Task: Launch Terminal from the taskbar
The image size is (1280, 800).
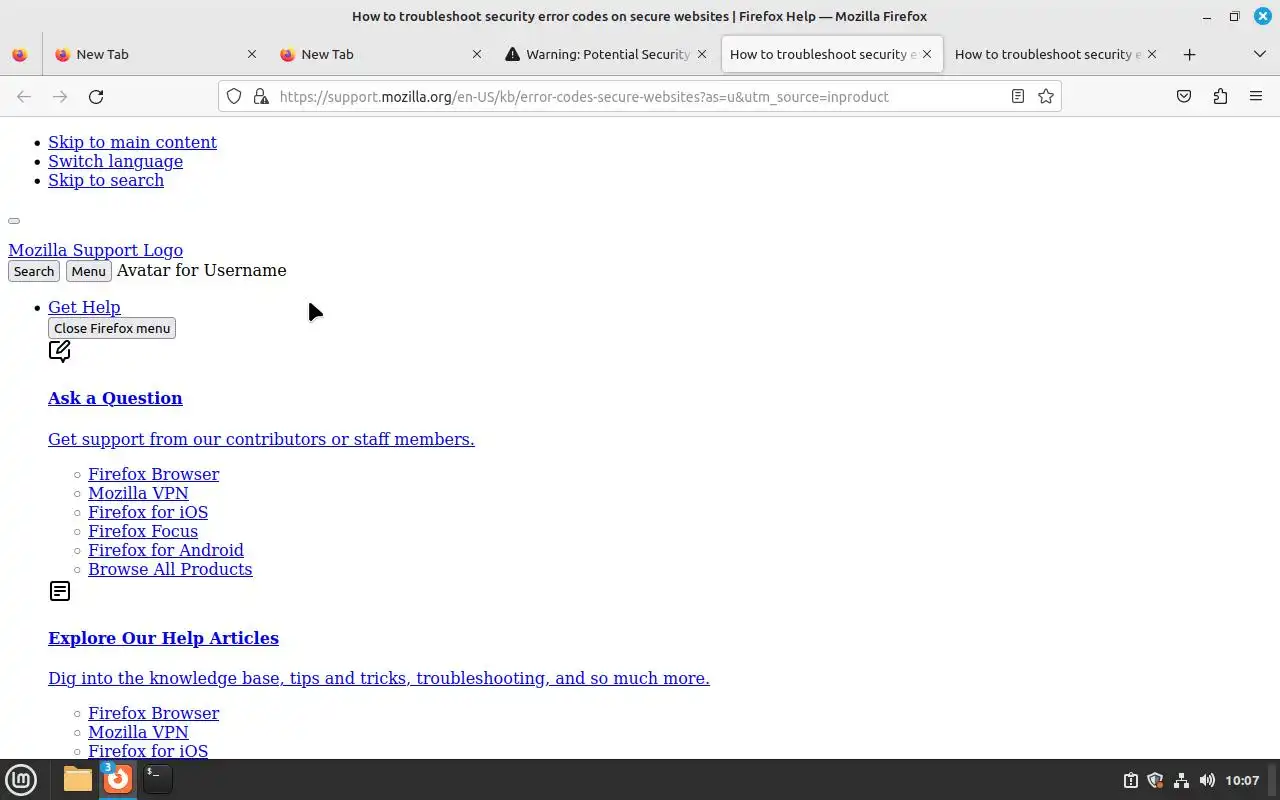Action: click(157, 779)
